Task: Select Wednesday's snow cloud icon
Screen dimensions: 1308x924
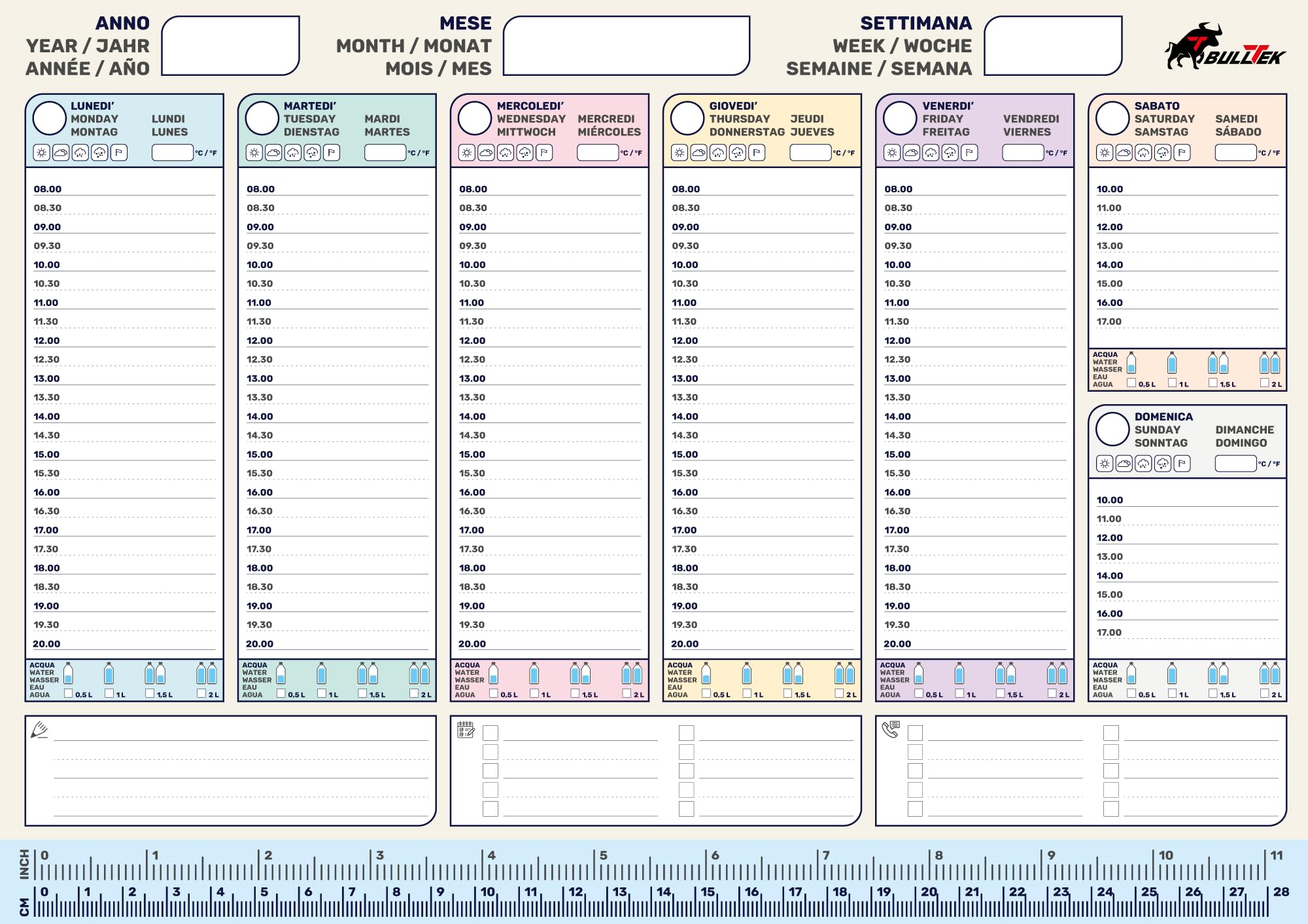Action: pos(525,153)
